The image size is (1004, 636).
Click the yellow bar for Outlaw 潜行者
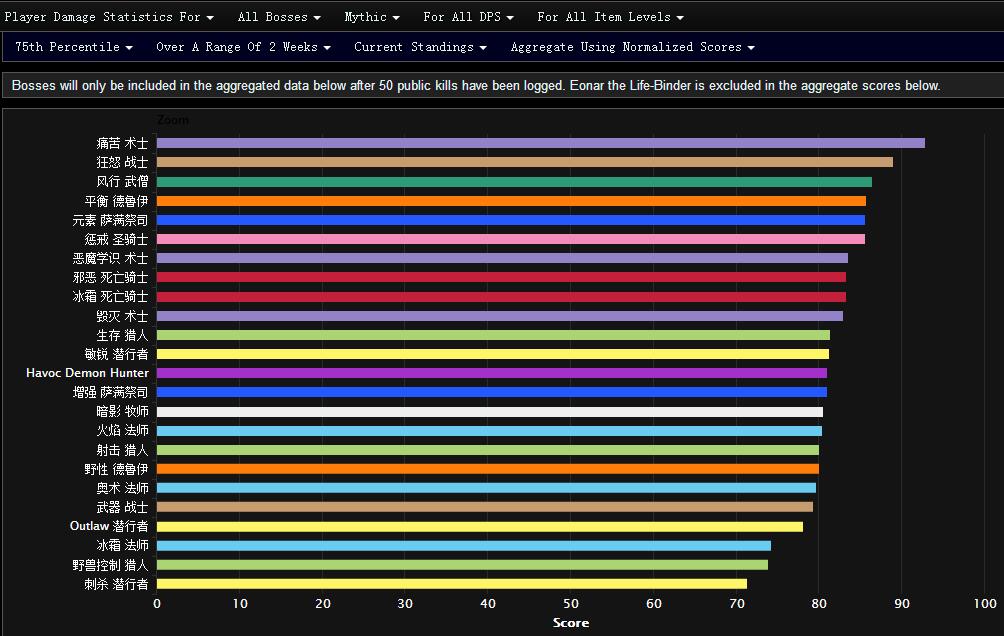[480, 526]
